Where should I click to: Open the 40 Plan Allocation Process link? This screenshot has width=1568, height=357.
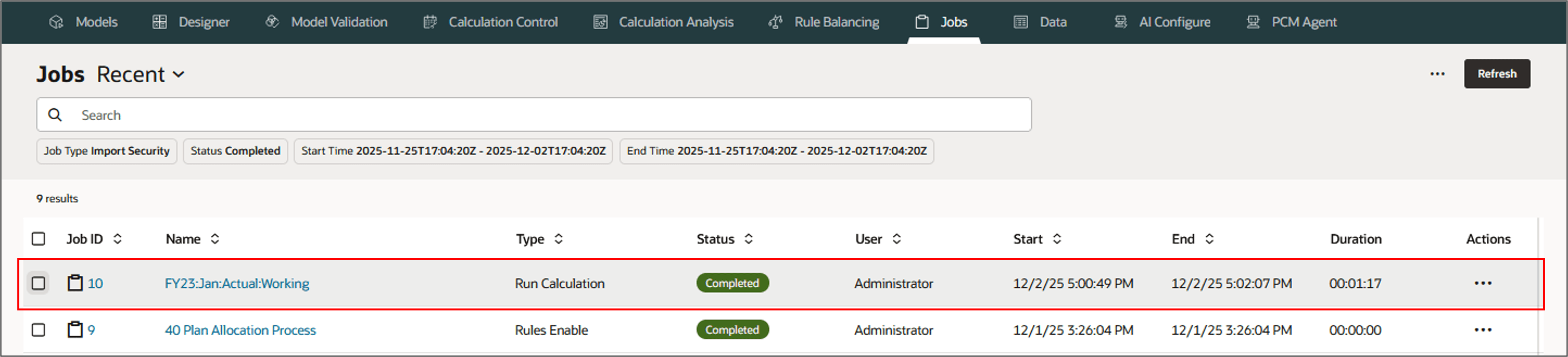point(240,330)
